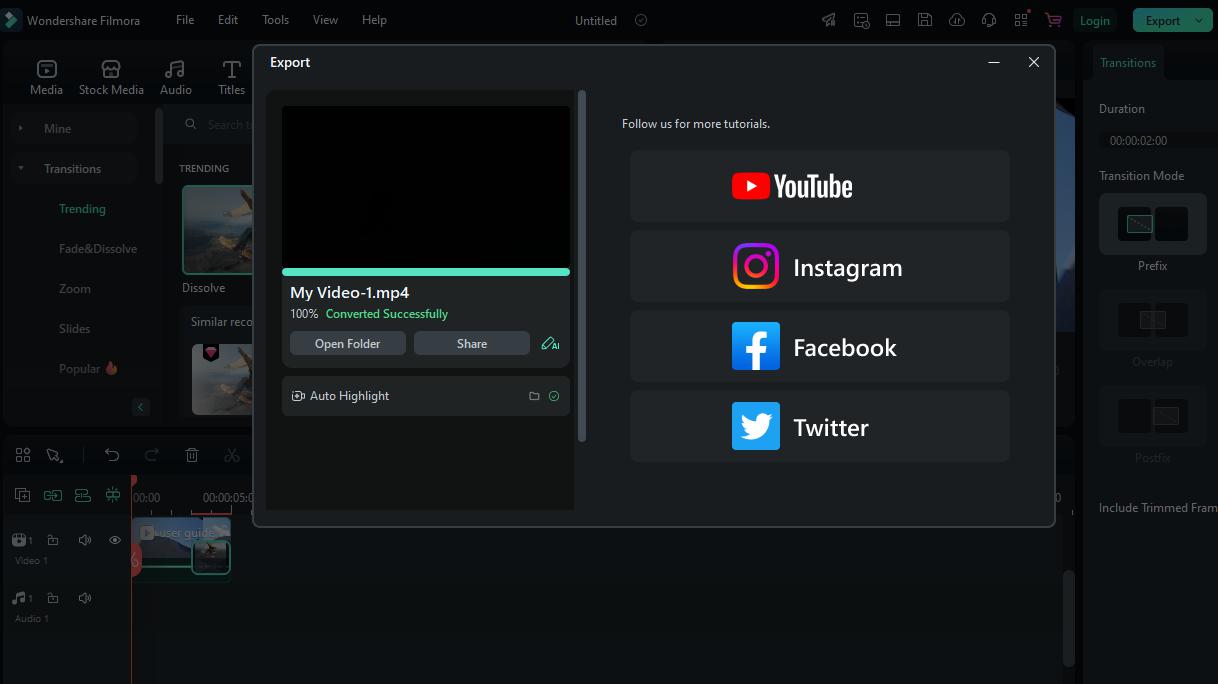
Task: Click the Login button
Action: point(1094,20)
